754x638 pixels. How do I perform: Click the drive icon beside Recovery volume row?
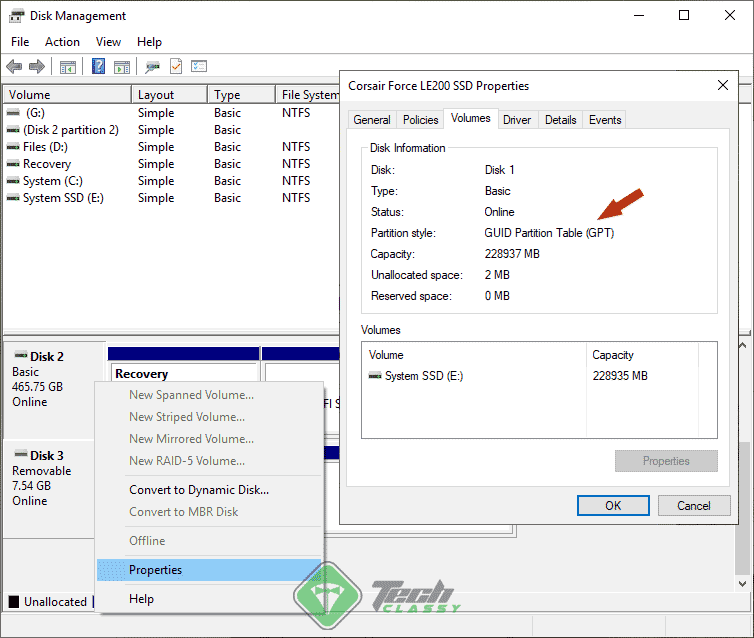13,164
